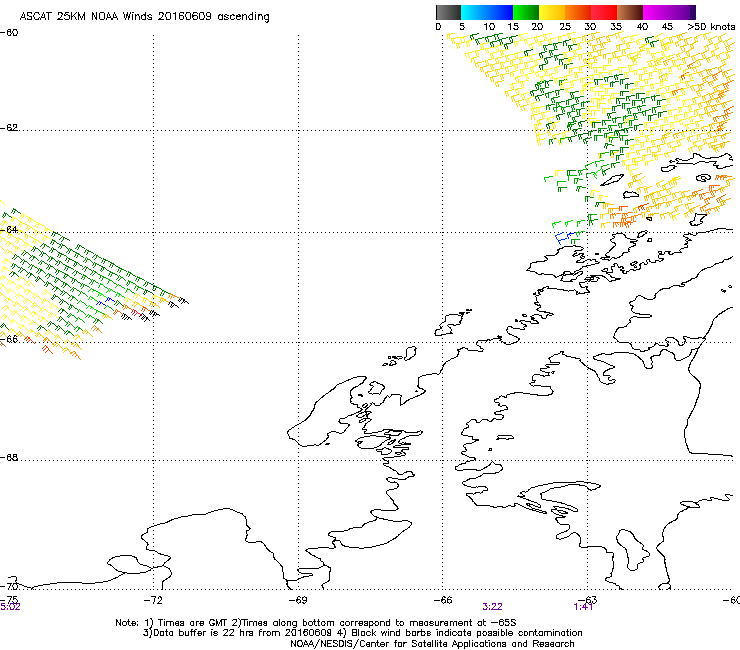The height and width of the screenshot is (650, 740).
Task: Click the red 30-35 knots color swatch
Action: click(x=604, y=12)
